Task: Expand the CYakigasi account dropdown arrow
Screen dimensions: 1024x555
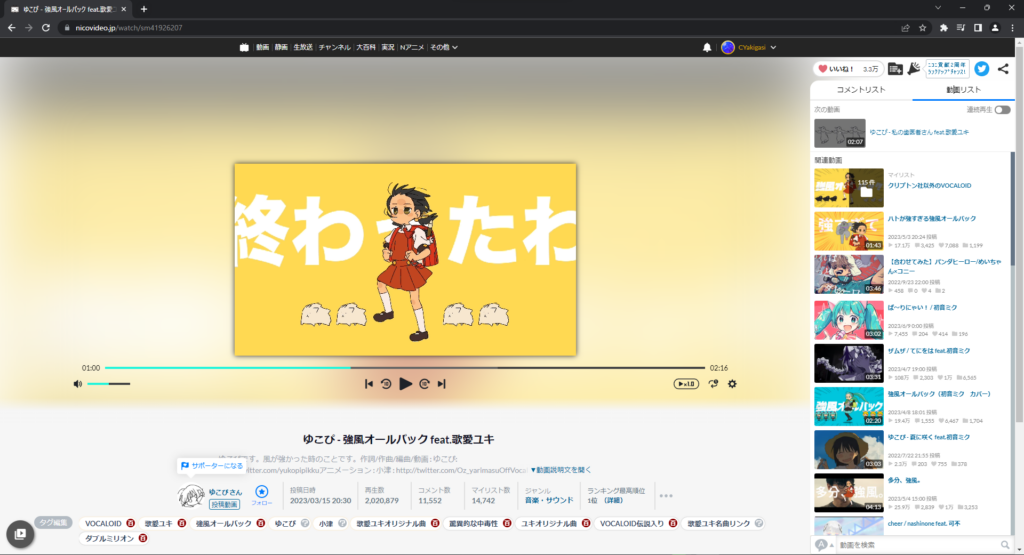Action: 773,48
